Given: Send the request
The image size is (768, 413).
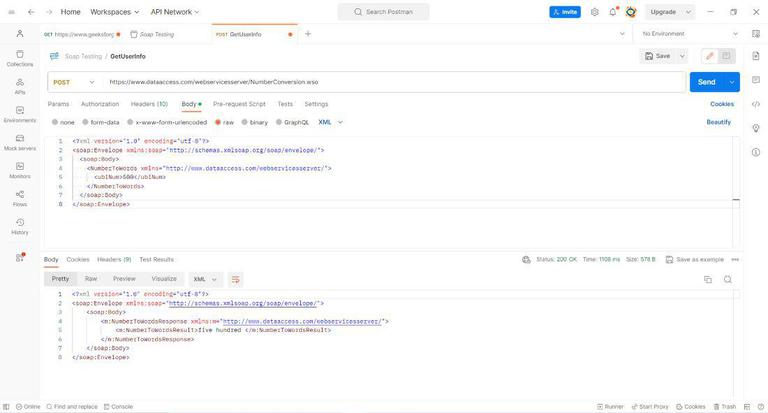Looking at the screenshot, I should click(x=707, y=82).
